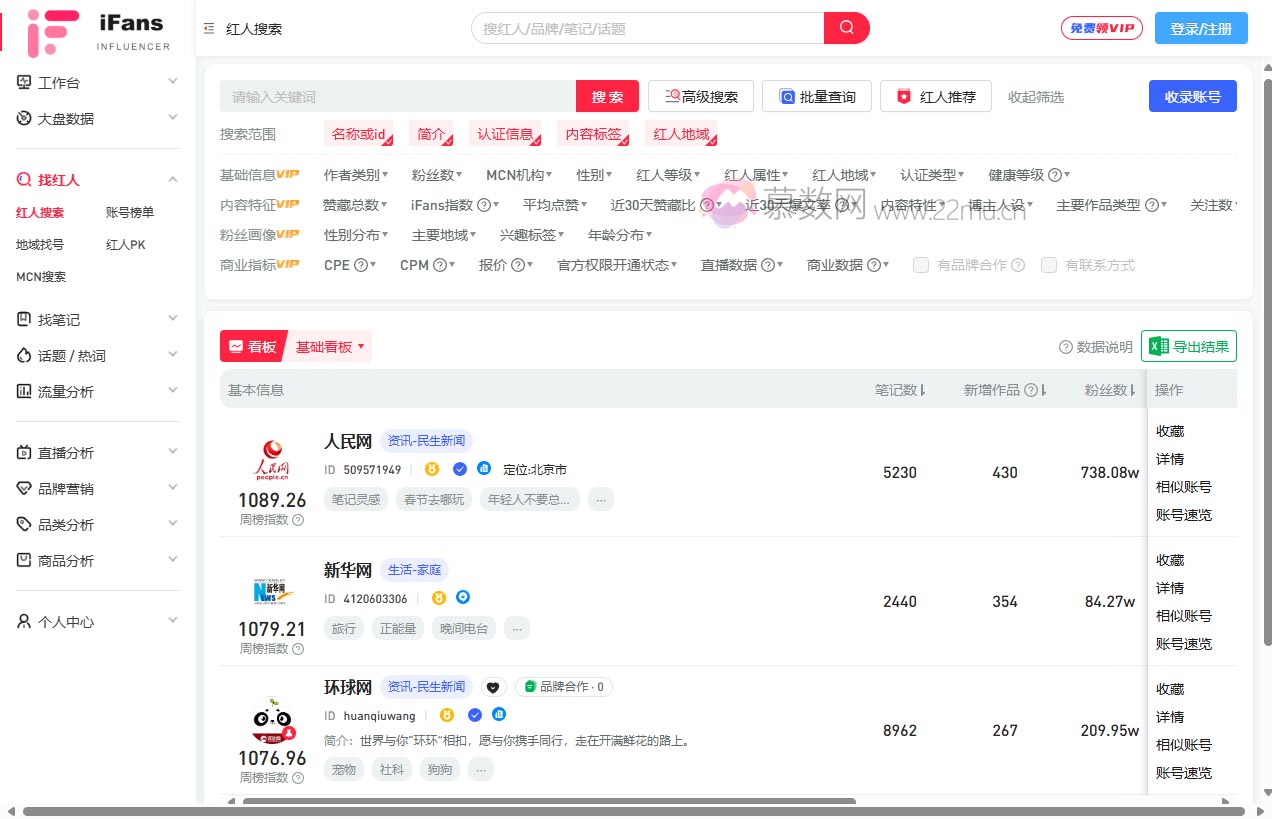Select the 大盘数据 dashboard icon in sidebar

coord(22,118)
